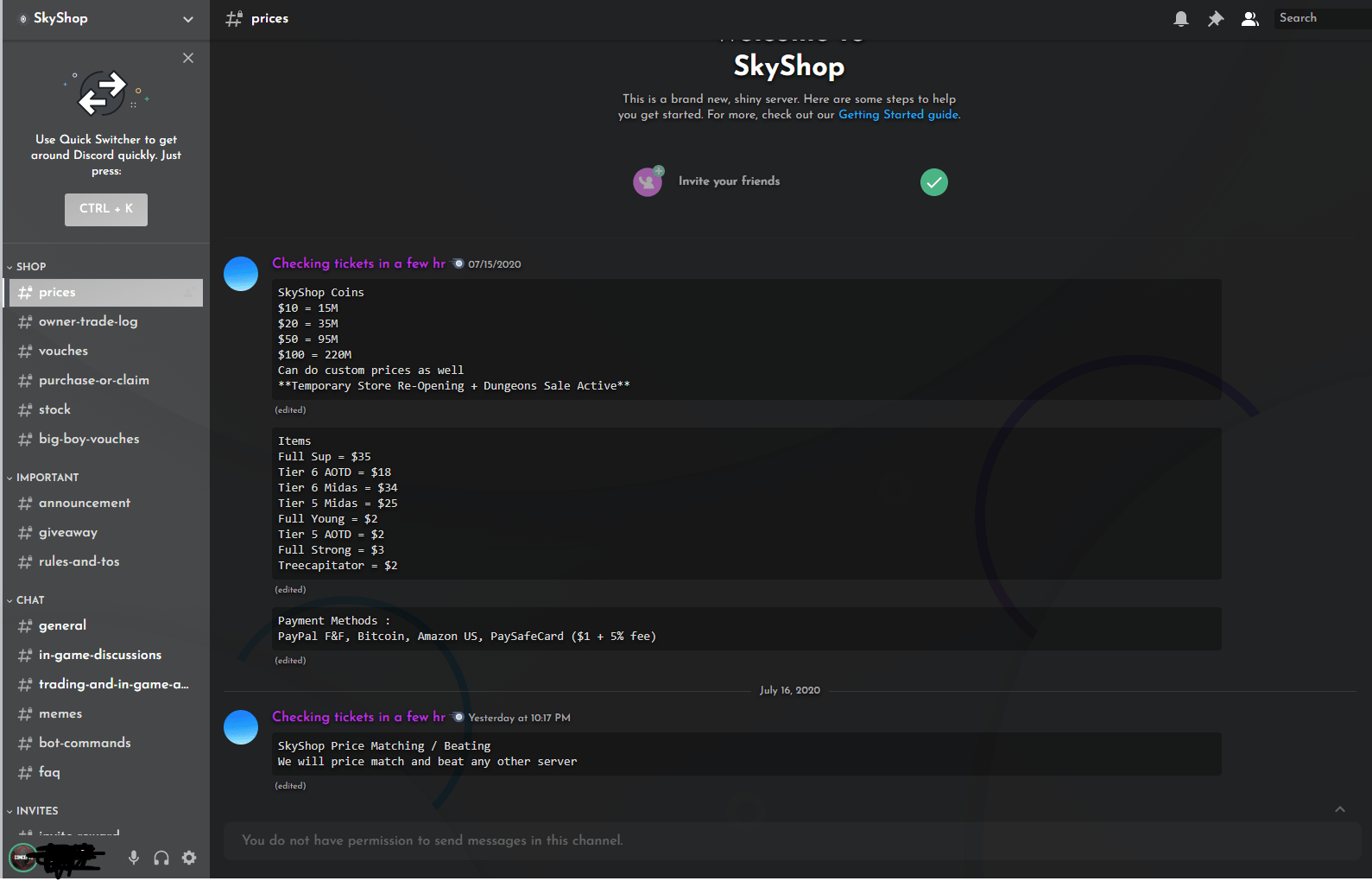Select the prices channel
Viewport: 1372px width, 881px height.
(106, 293)
